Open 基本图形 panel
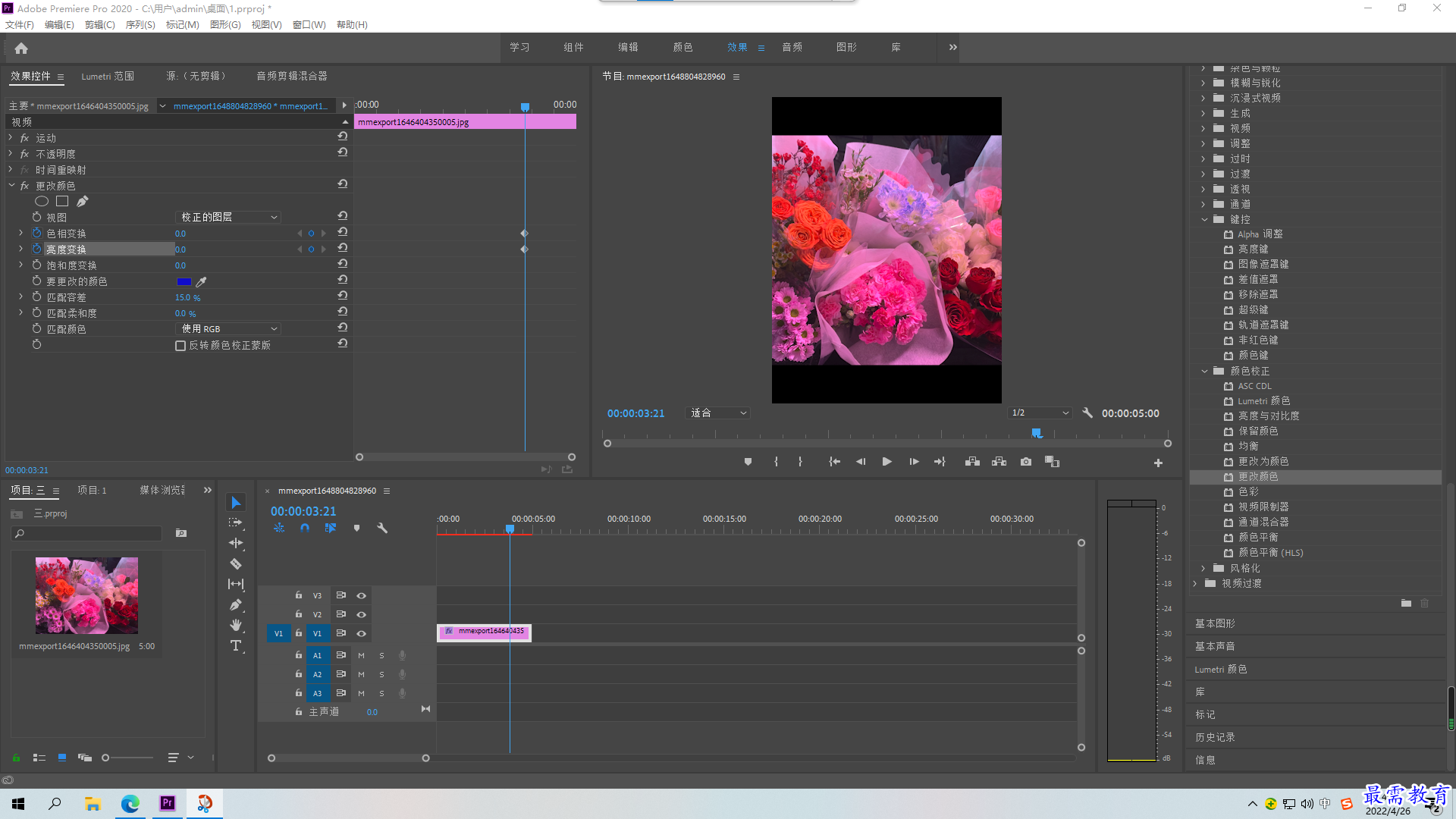The height and width of the screenshot is (819, 1456). point(1215,623)
